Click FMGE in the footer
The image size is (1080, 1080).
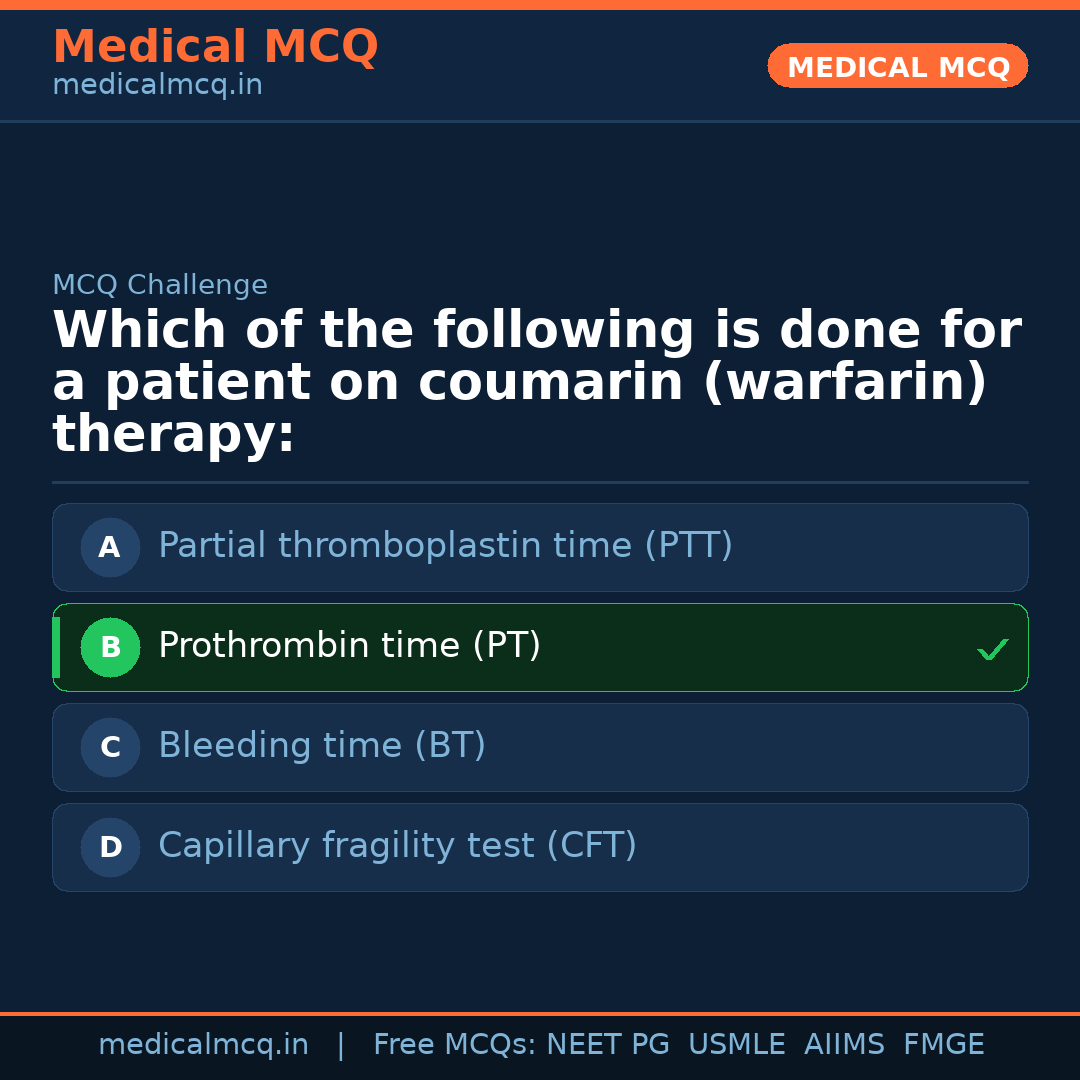click(943, 1045)
